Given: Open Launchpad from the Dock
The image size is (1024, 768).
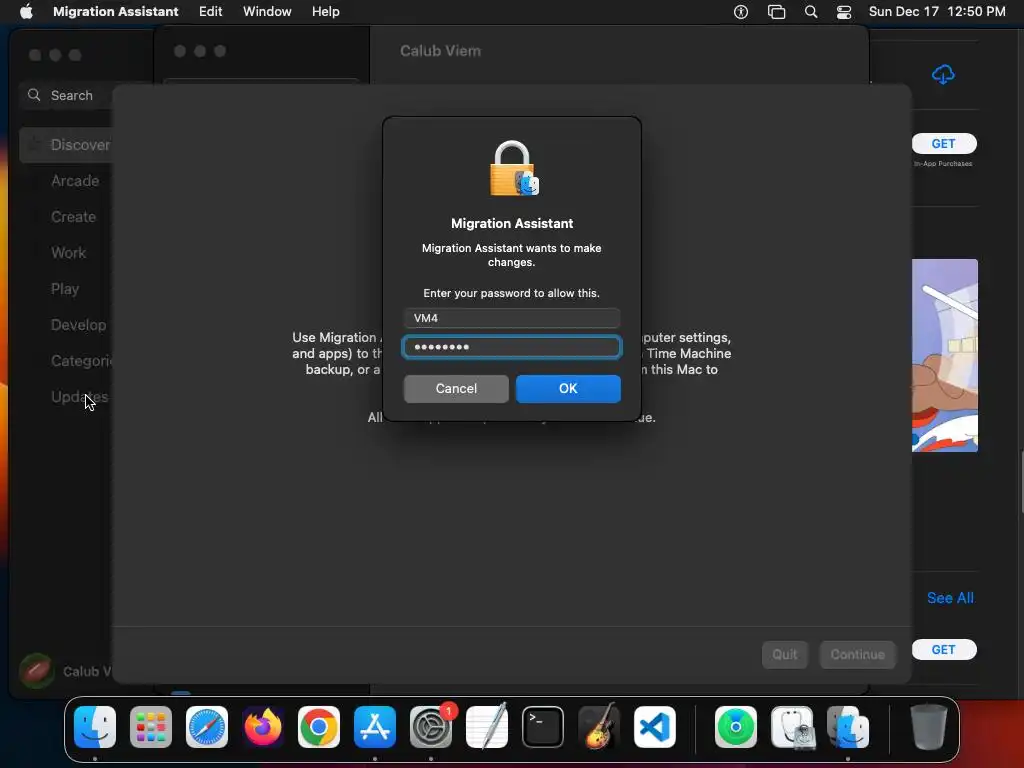Looking at the screenshot, I should [151, 727].
